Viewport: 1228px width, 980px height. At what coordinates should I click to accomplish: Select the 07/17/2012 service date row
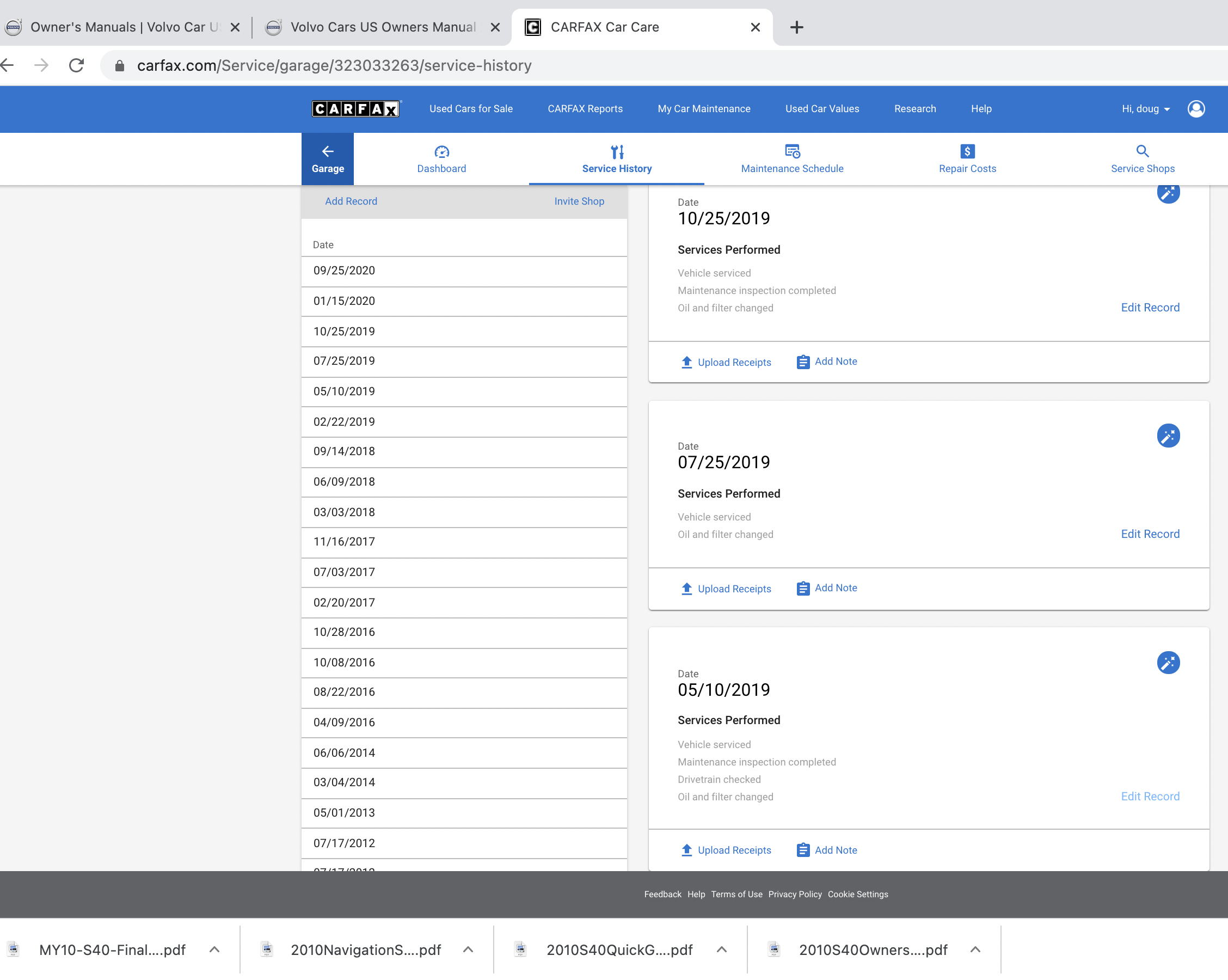pos(464,843)
